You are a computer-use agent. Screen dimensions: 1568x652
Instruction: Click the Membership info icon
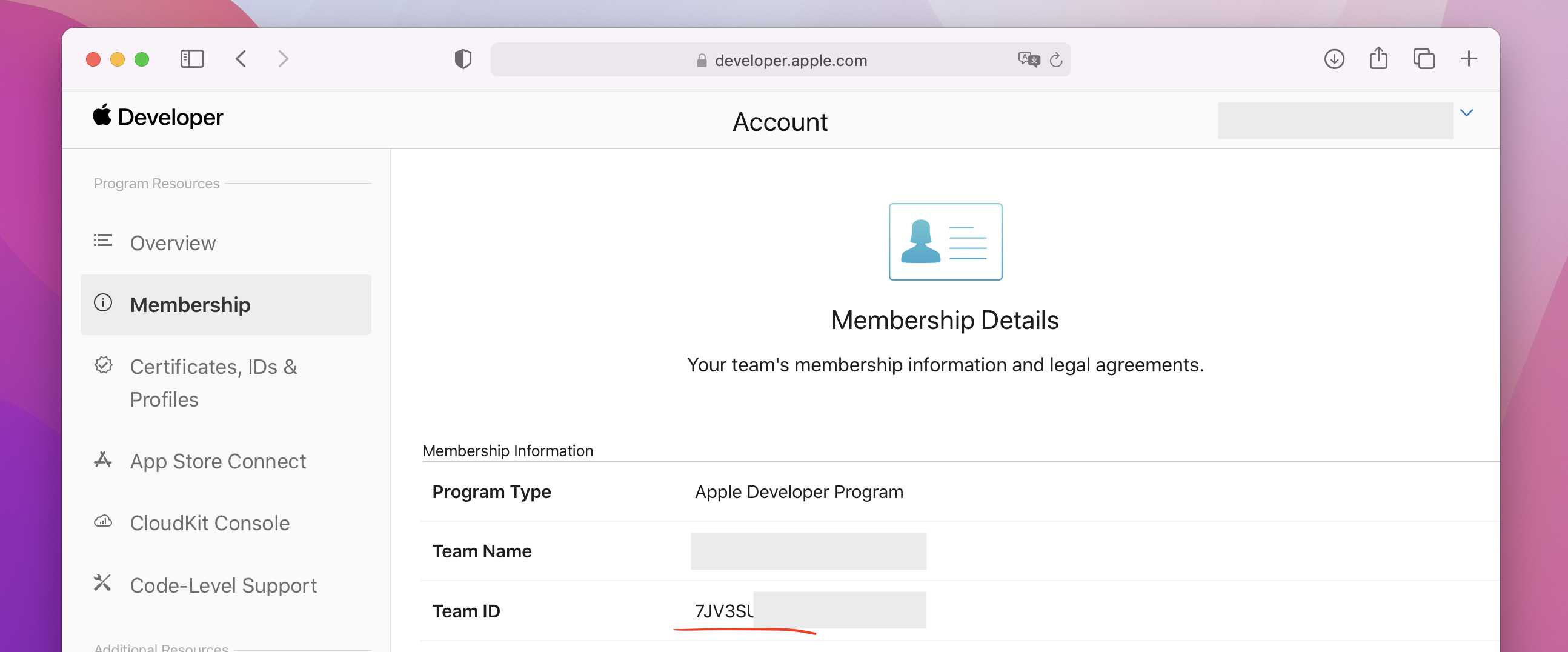pos(103,302)
